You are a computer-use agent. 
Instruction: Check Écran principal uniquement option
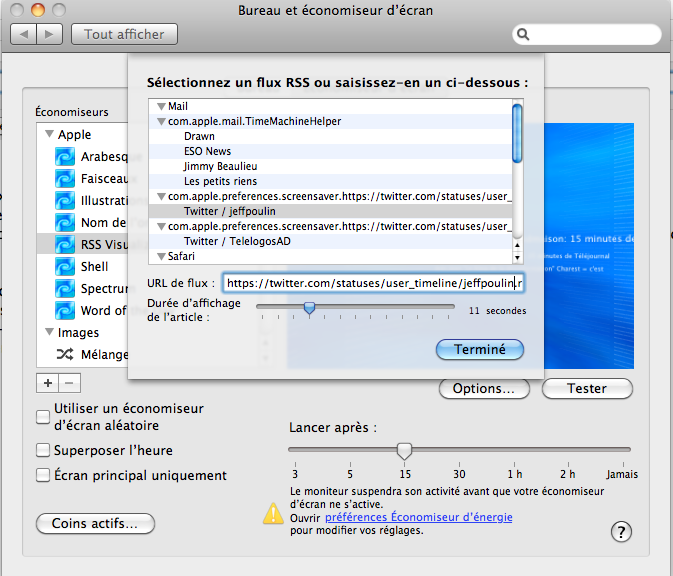pos(44,475)
